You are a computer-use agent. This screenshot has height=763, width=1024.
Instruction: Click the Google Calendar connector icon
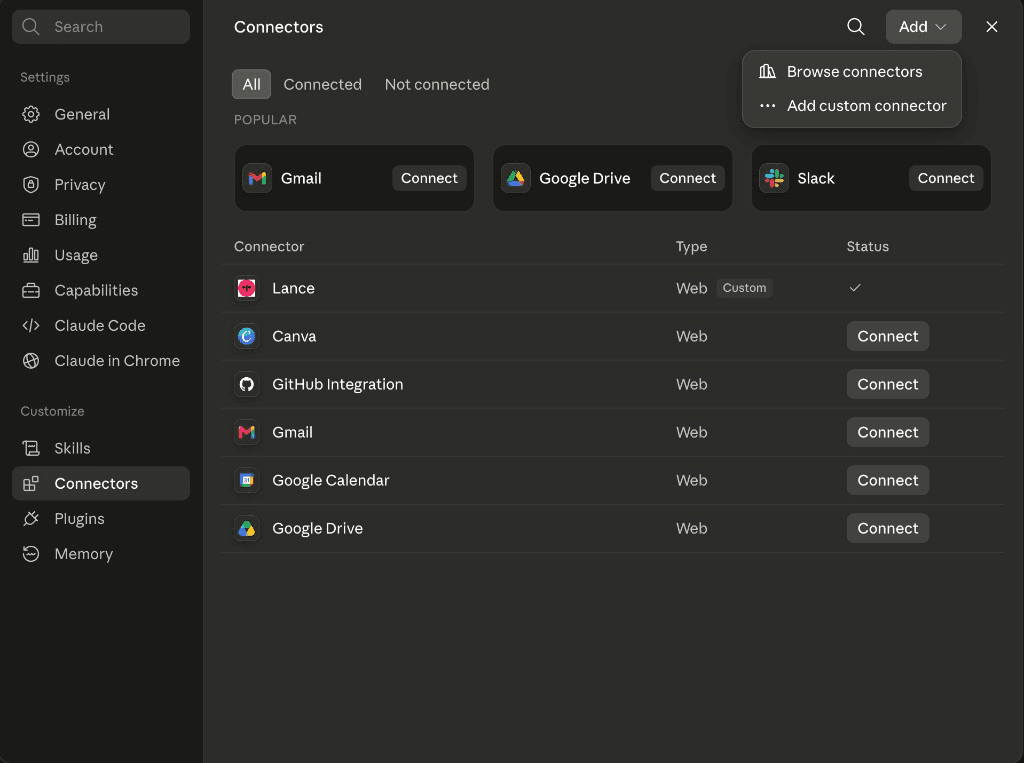point(247,480)
